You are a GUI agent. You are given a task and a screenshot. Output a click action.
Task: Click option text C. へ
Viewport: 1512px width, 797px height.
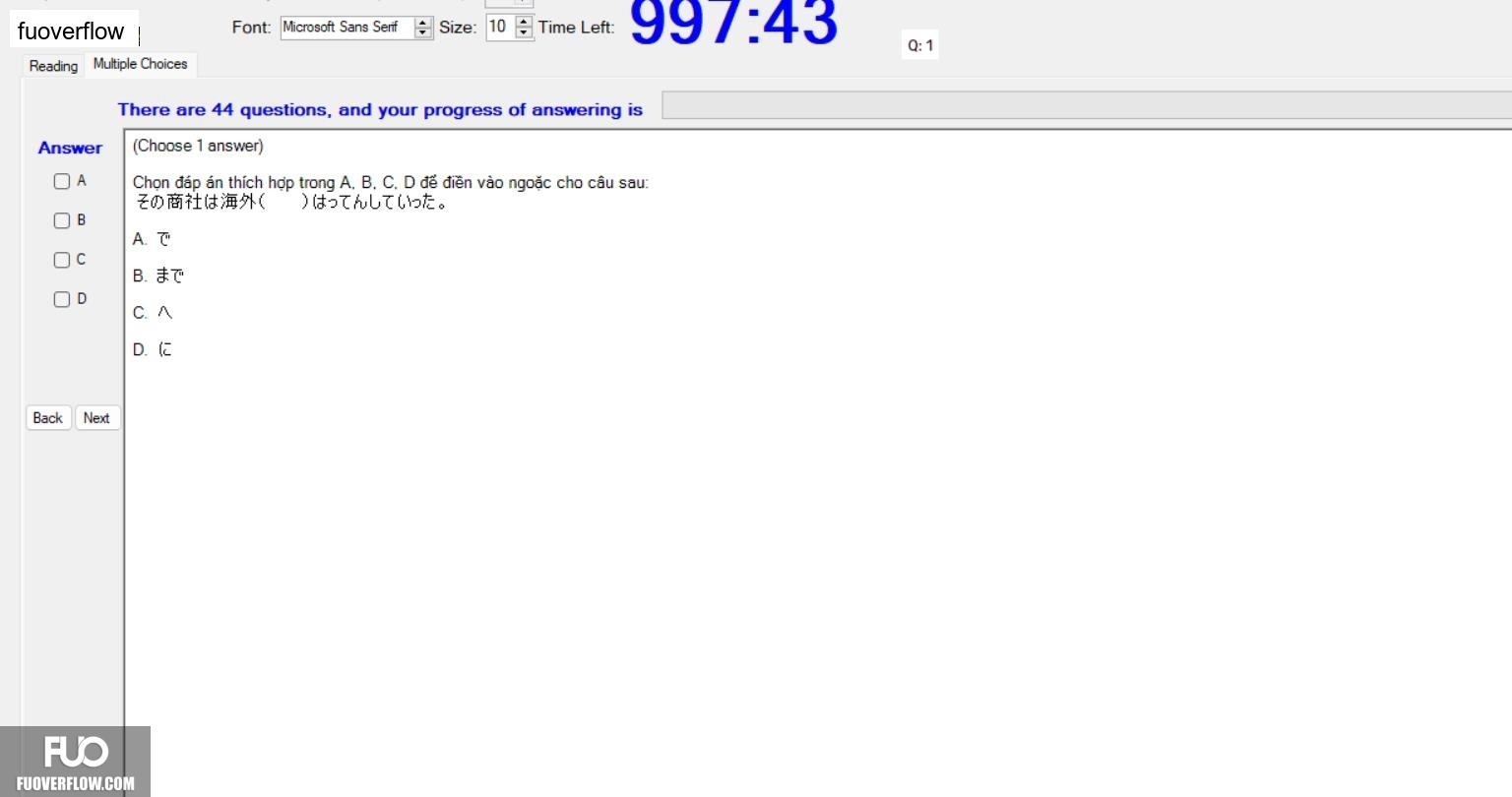(x=153, y=313)
